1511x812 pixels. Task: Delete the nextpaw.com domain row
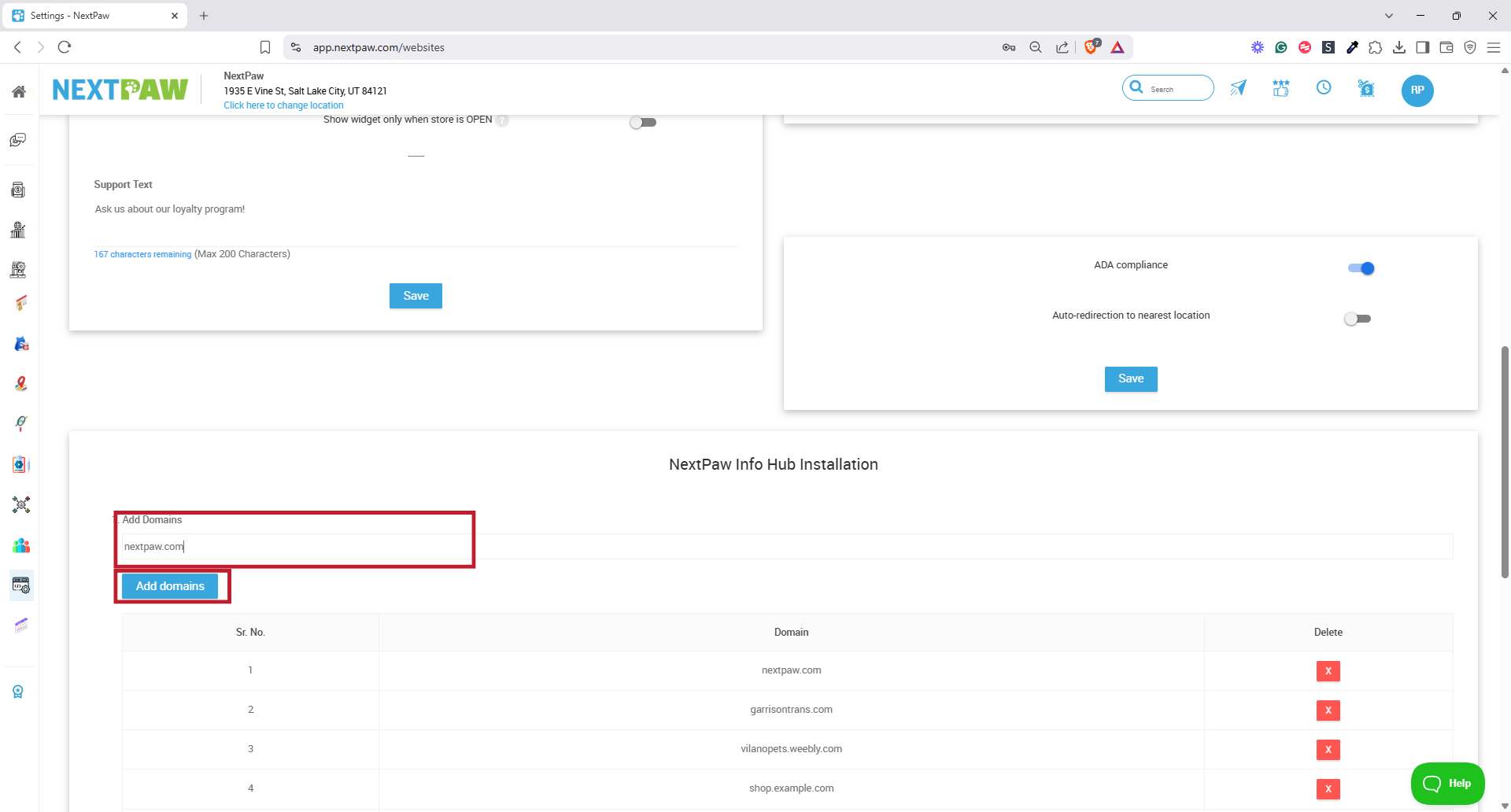[1328, 671]
